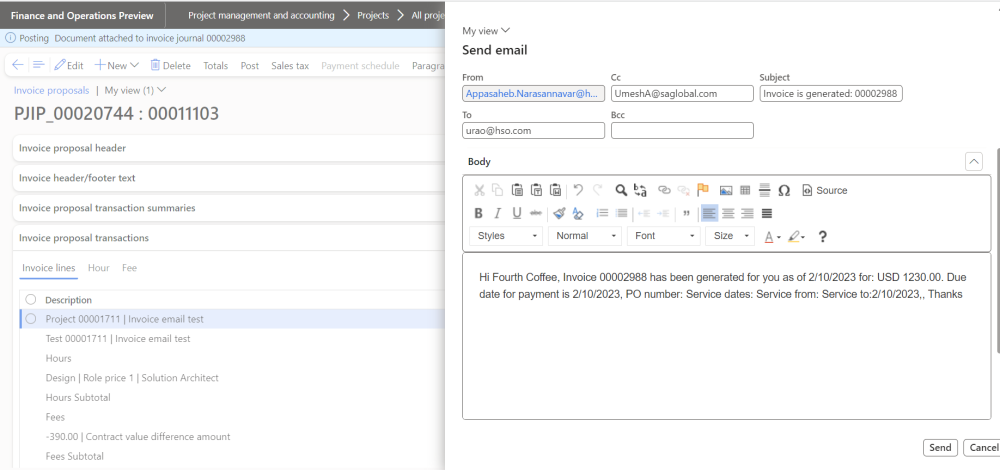Image resolution: width=1000 pixels, height=470 pixels.
Task: Expand Invoice header/footer text section
Action: pos(230,178)
